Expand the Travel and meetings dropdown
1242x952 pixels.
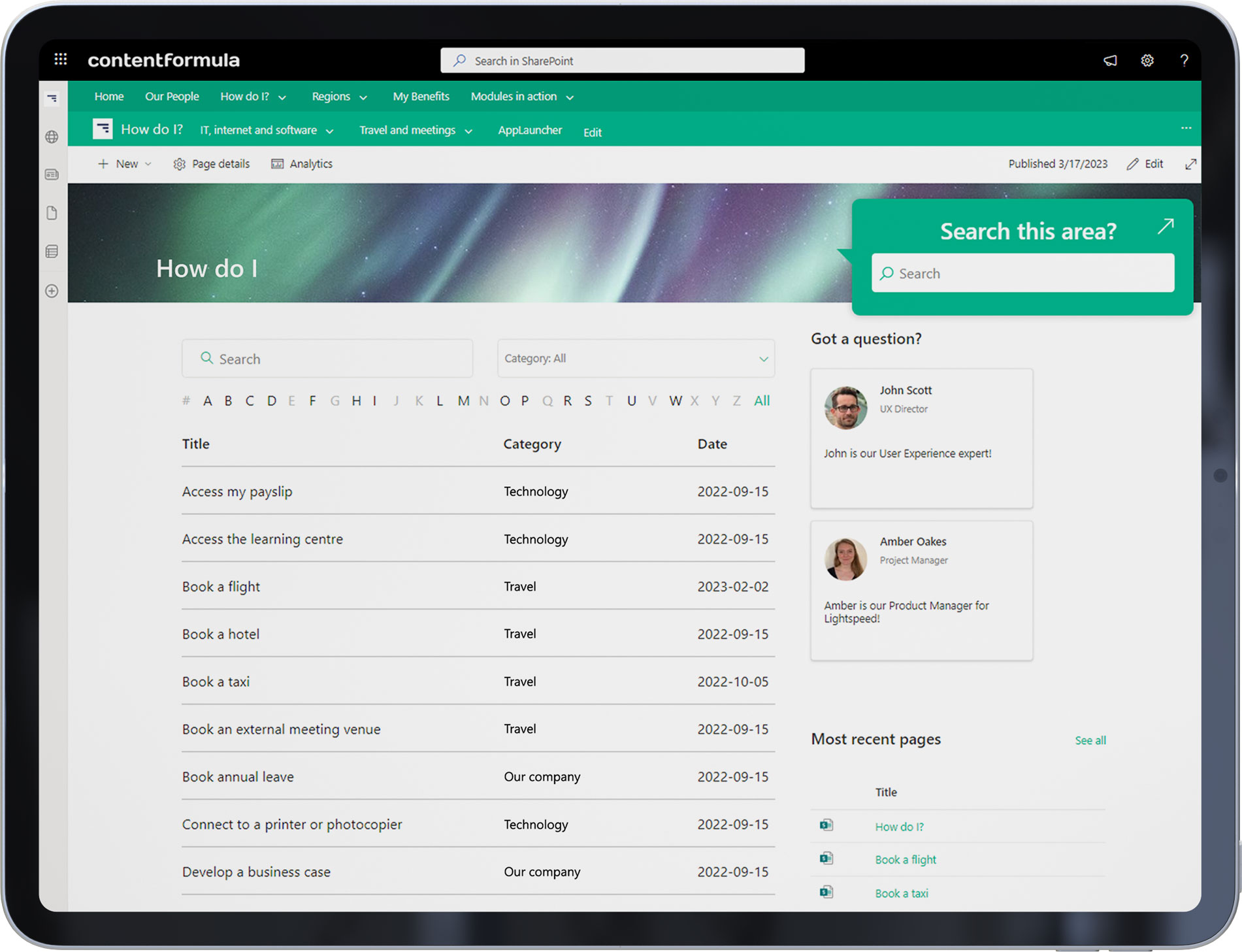(x=416, y=130)
